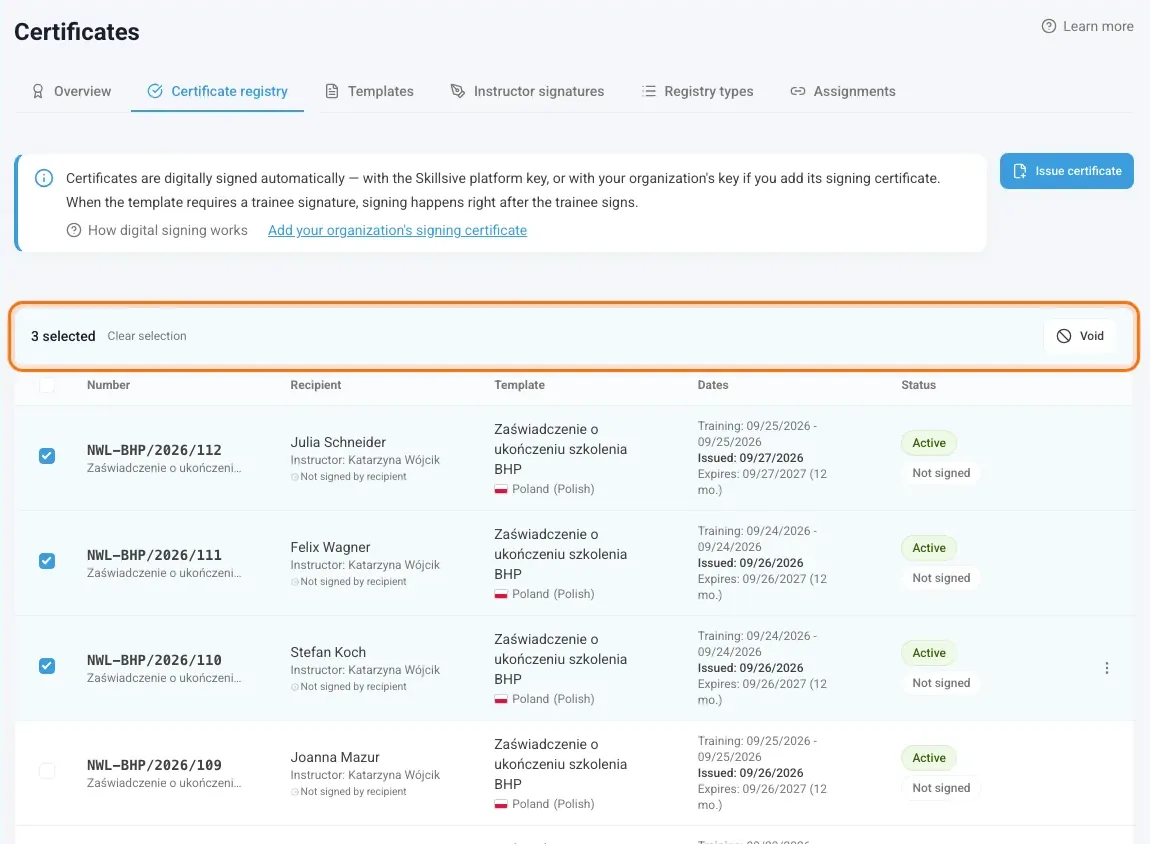Click certificate number NWL-BHP/2026/112
The image size is (1150, 844).
click(154, 450)
